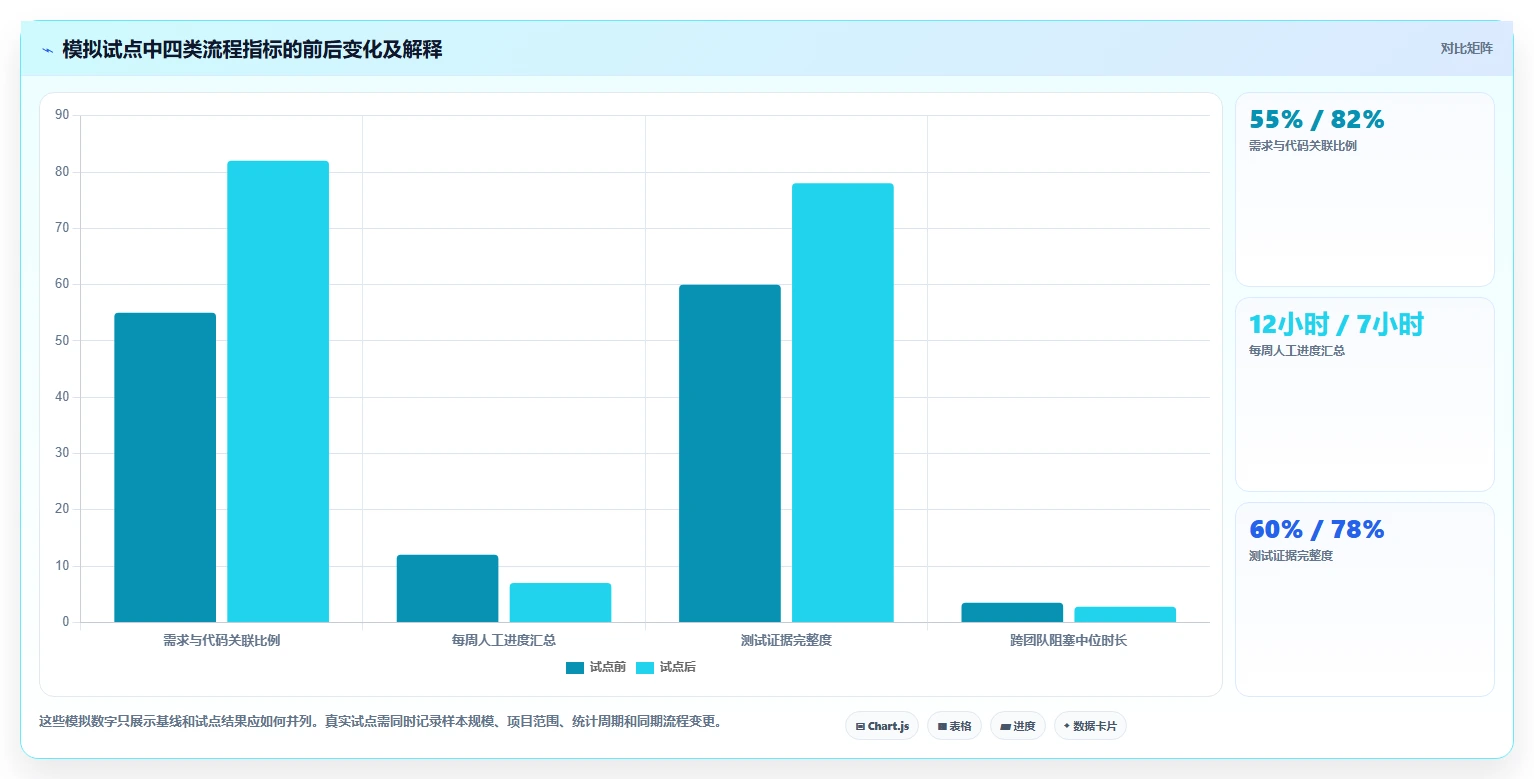1534x779 pixels.
Task: Toggle the 试点后 legend series
Action: (x=666, y=667)
